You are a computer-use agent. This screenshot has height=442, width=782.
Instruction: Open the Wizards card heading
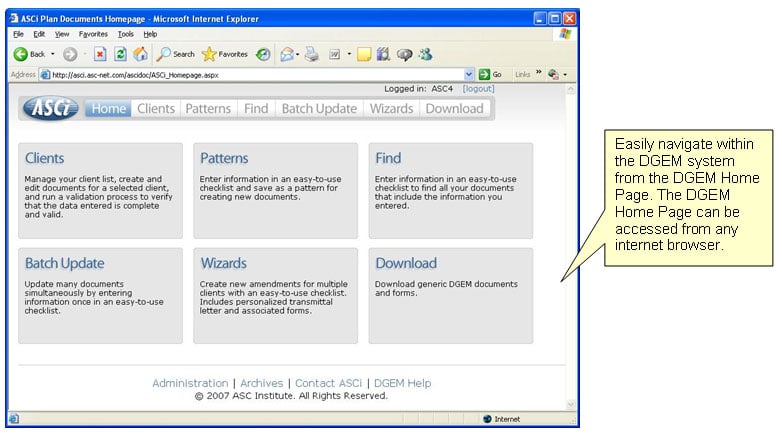[x=223, y=263]
